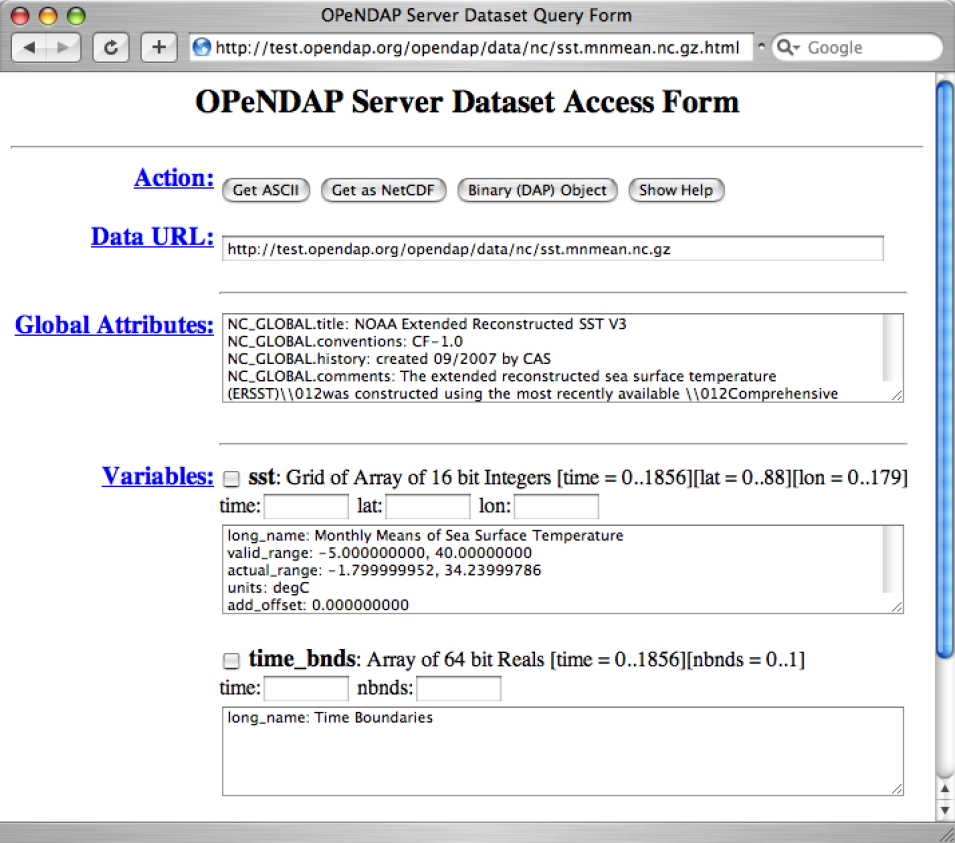Screen dimensions: 955x843
Task: Click the page vertical scrollbar thumb
Action: coord(945,369)
